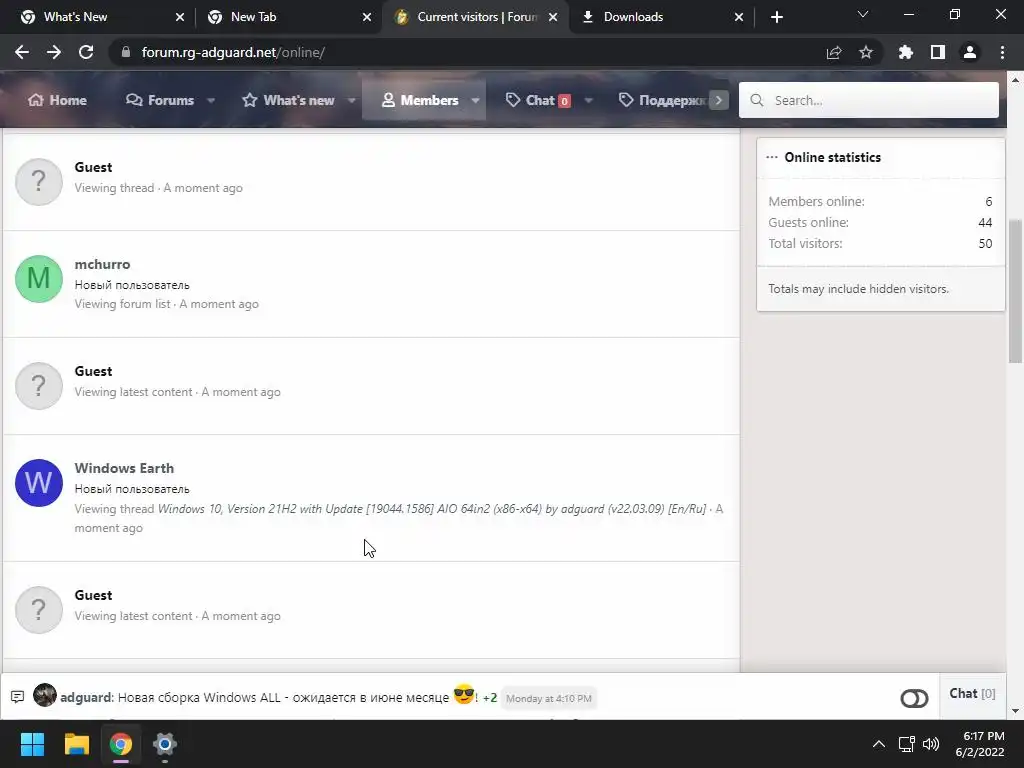Click the +2 reactions count
Screen dimensions: 1024x768
(490, 698)
